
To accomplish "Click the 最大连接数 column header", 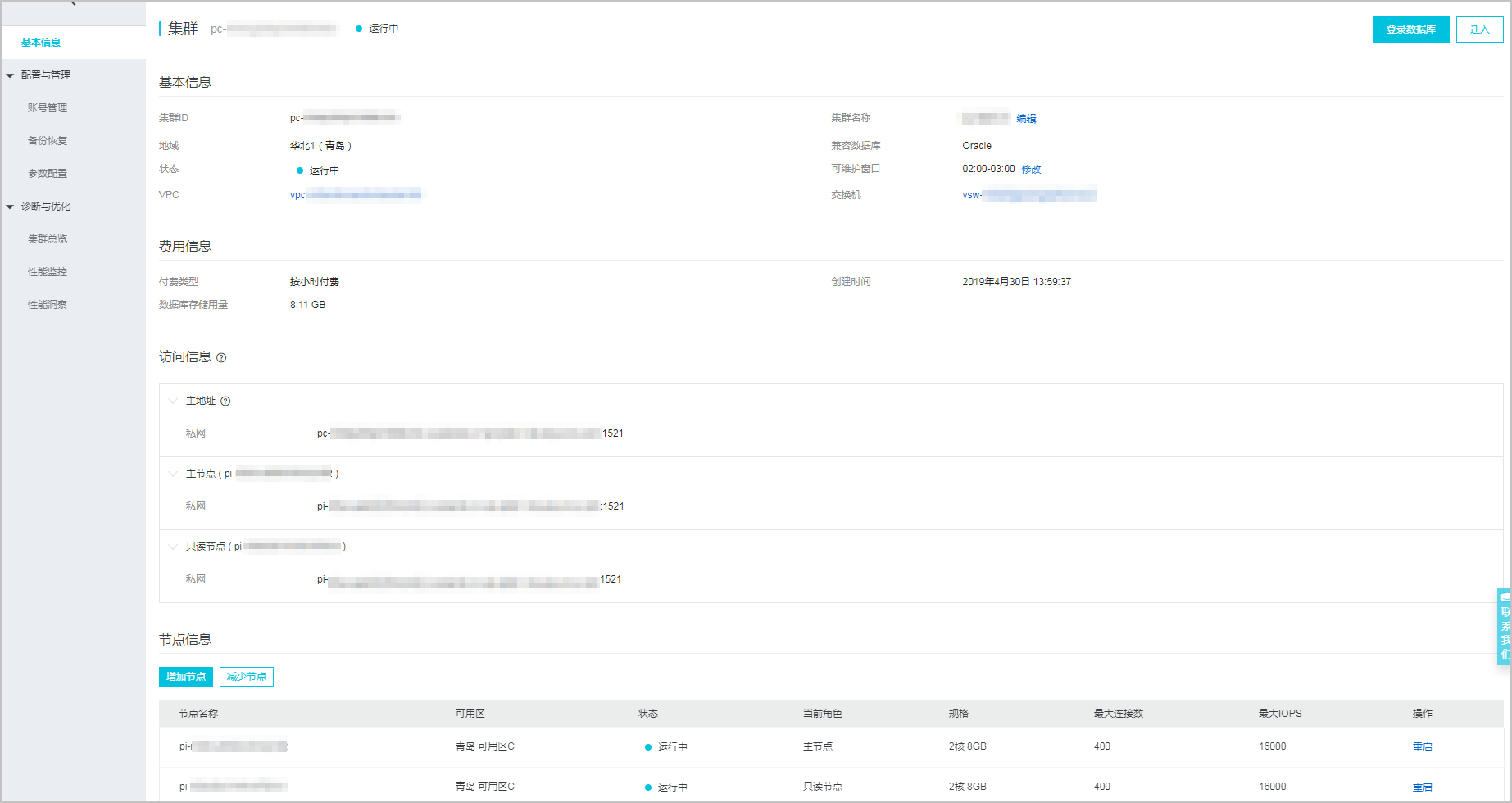I will point(1119,714).
